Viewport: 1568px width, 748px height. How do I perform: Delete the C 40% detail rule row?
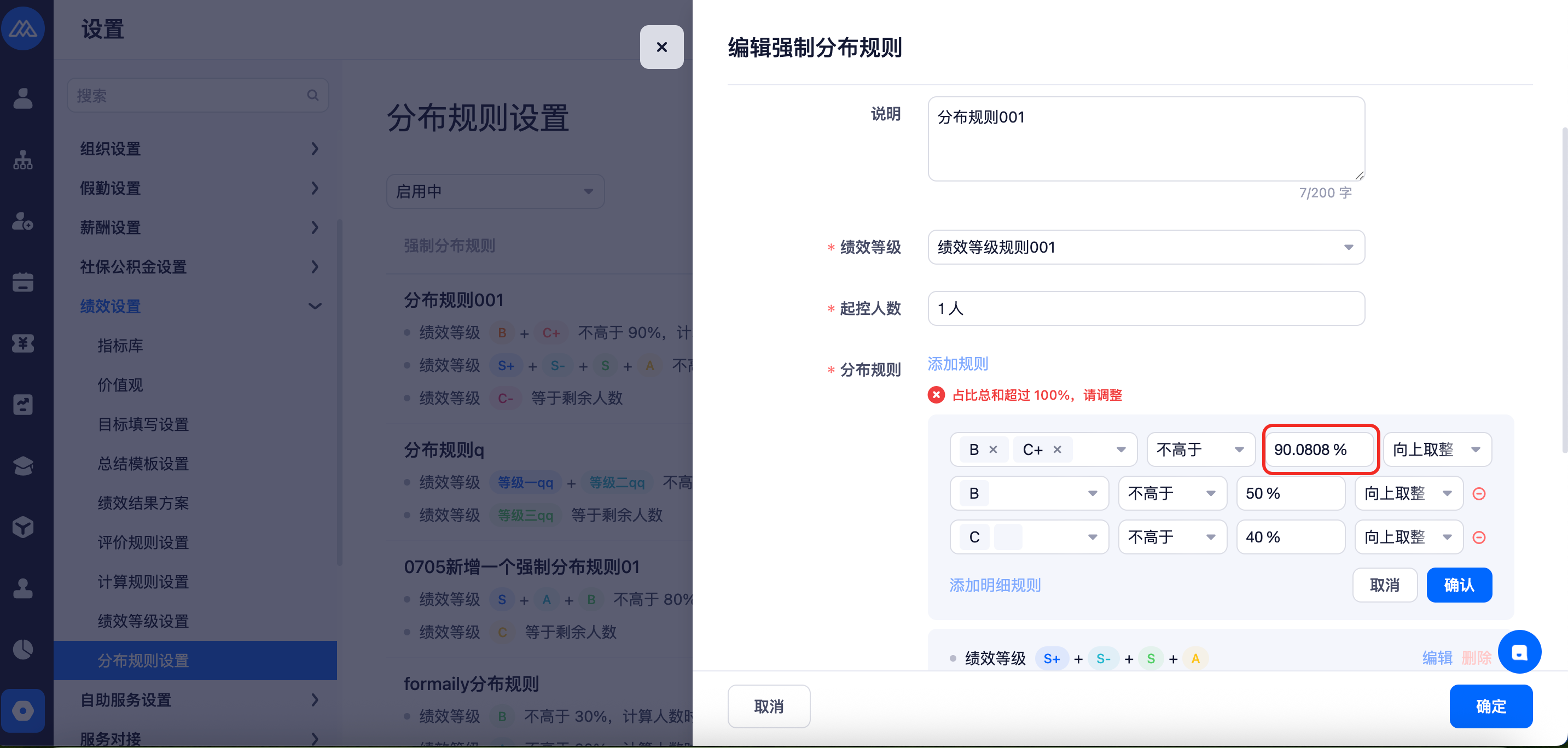click(1479, 537)
